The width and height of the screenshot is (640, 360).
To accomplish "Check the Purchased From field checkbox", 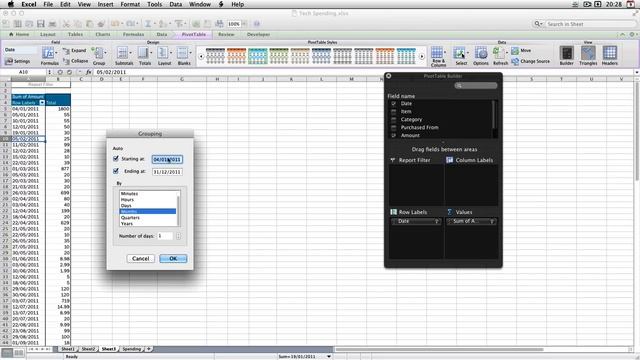I will [x=393, y=127].
